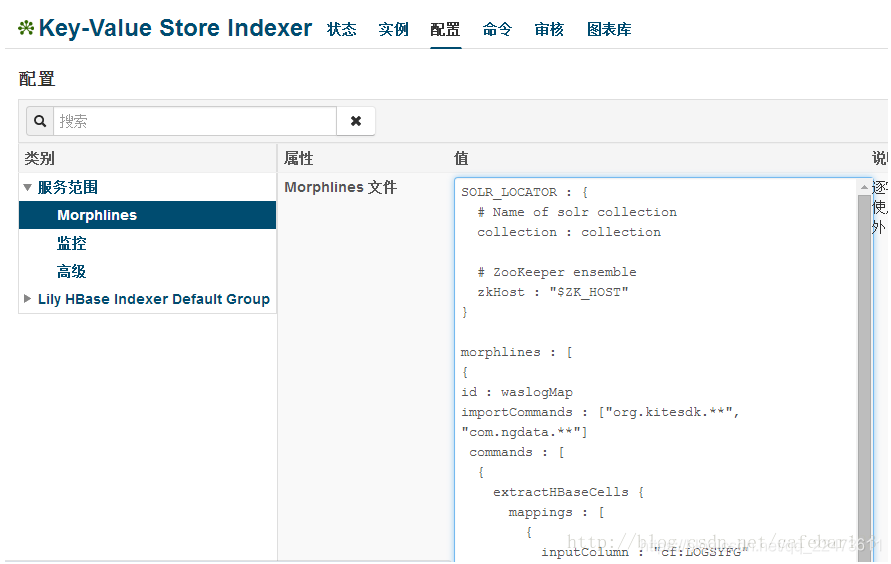Click the zkHost "$ZK_HOST" line
Viewport: 891px width, 564px height.
(x=552, y=292)
